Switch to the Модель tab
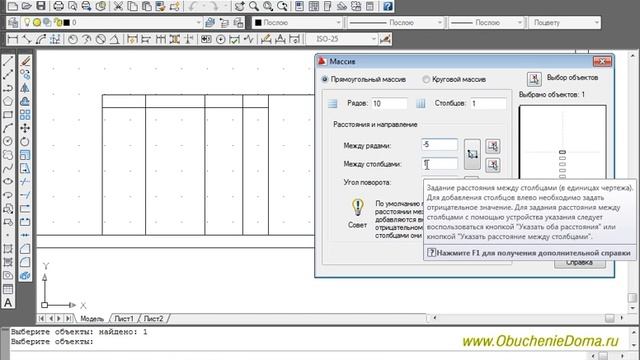 click(92, 318)
